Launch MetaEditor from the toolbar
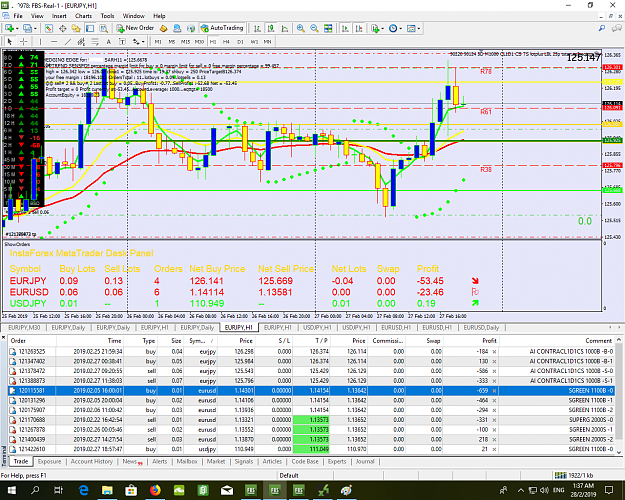Screen dimensions: 625x500 [163, 28]
